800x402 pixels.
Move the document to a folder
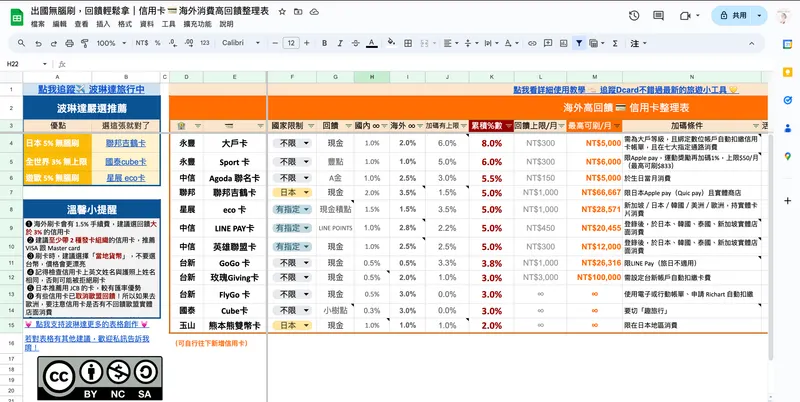(x=298, y=11)
